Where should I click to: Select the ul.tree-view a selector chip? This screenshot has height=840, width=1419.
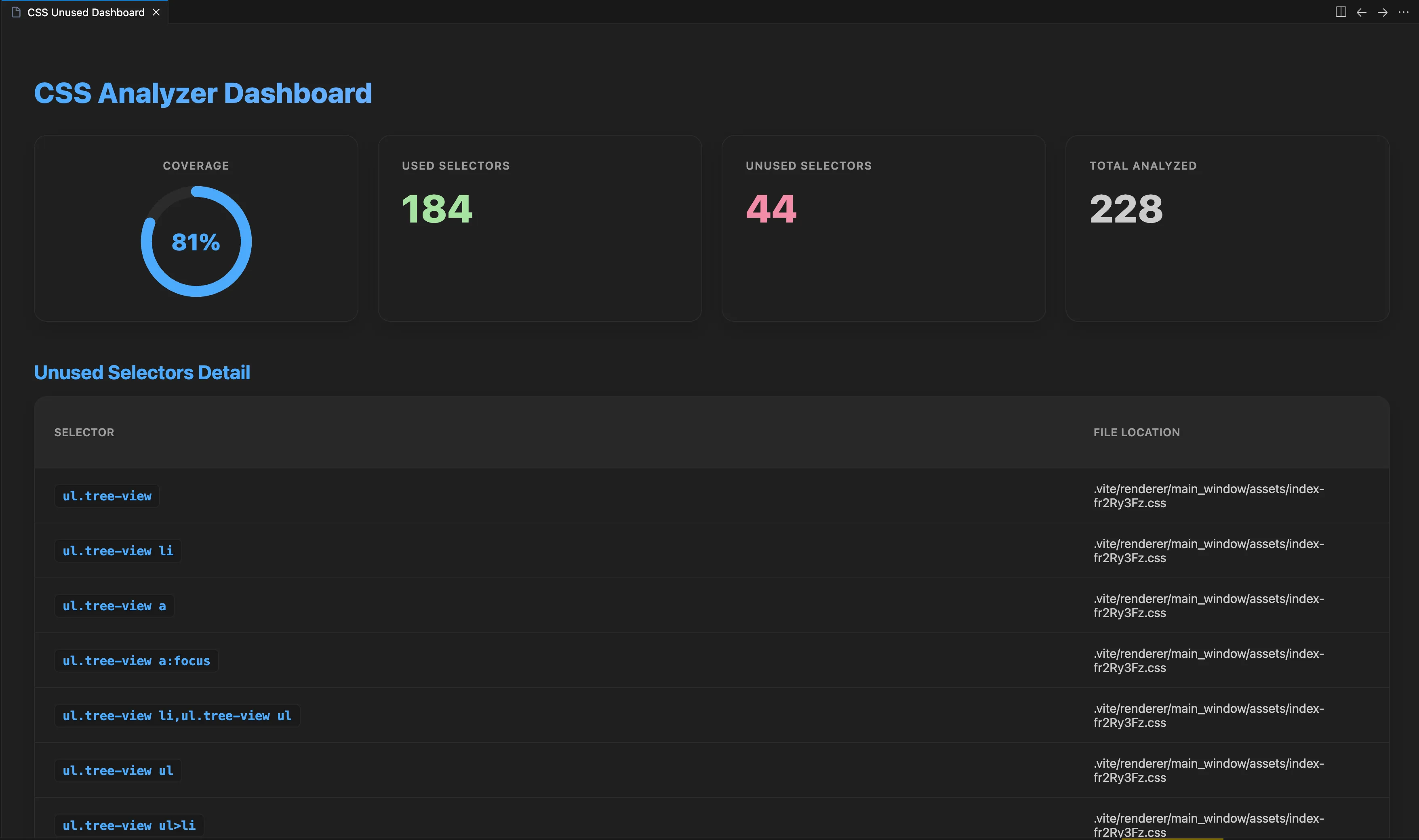(114, 606)
